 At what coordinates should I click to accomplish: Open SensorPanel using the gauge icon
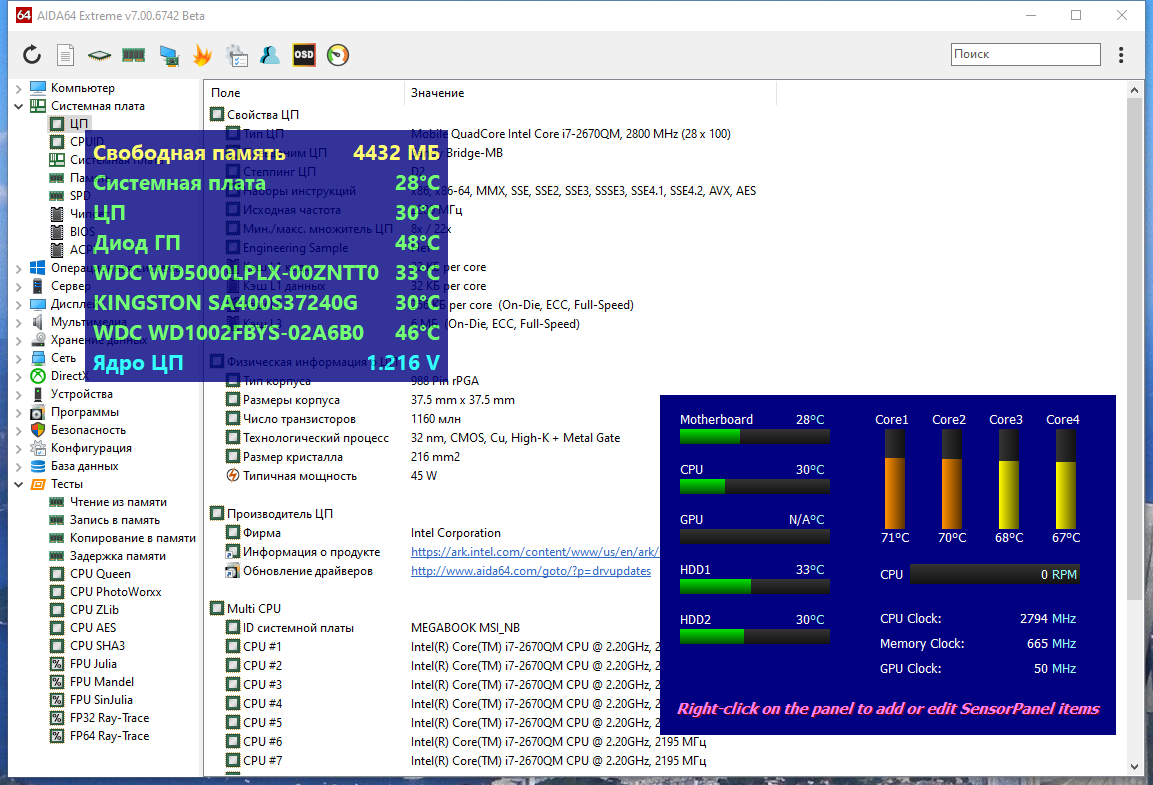[337, 55]
